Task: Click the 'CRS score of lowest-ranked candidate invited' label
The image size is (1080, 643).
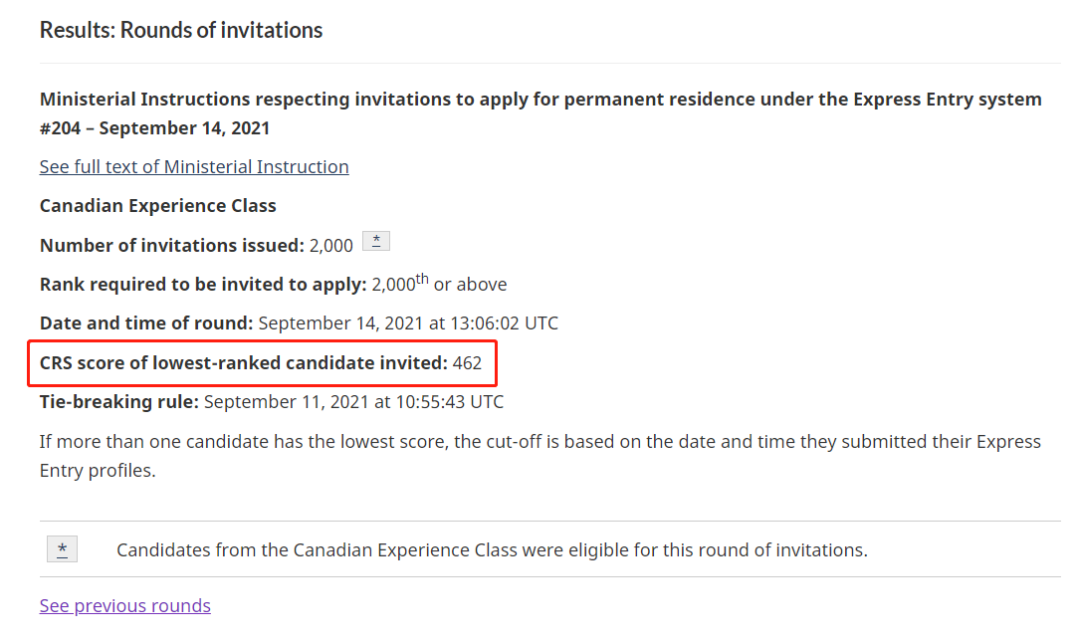Action: (243, 363)
